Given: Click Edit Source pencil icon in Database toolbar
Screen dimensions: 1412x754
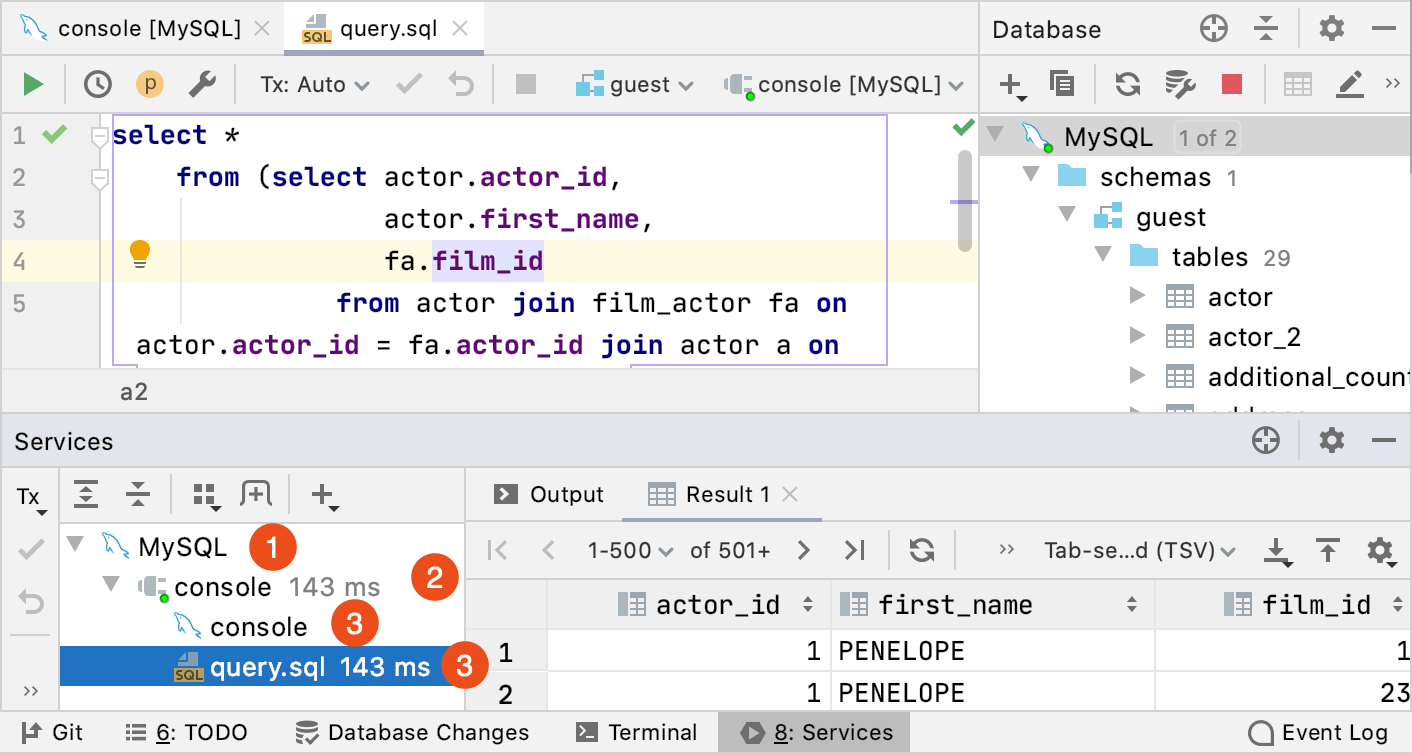Looking at the screenshot, I should pyautogui.click(x=1351, y=84).
